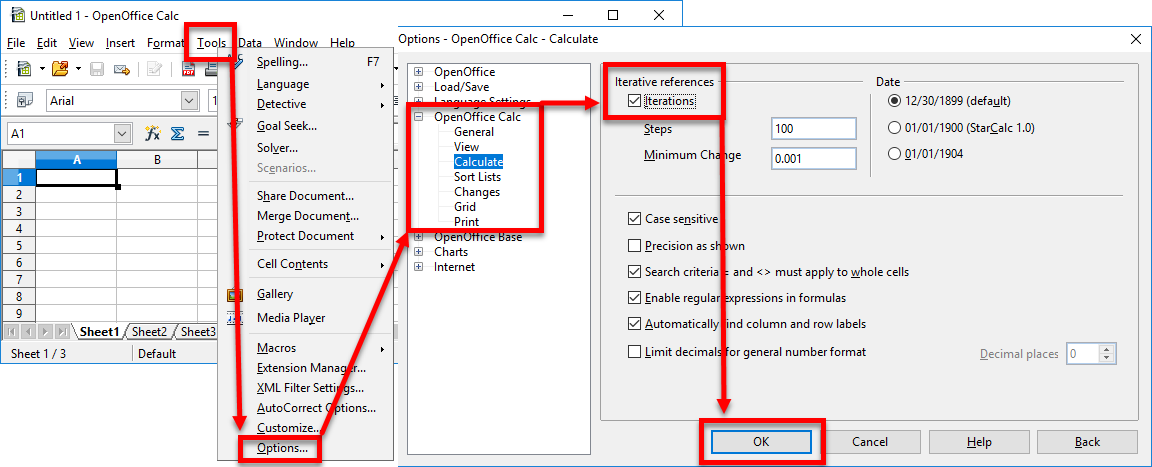Open the File menu
The width and height of the screenshot is (1152, 467).
point(15,43)
